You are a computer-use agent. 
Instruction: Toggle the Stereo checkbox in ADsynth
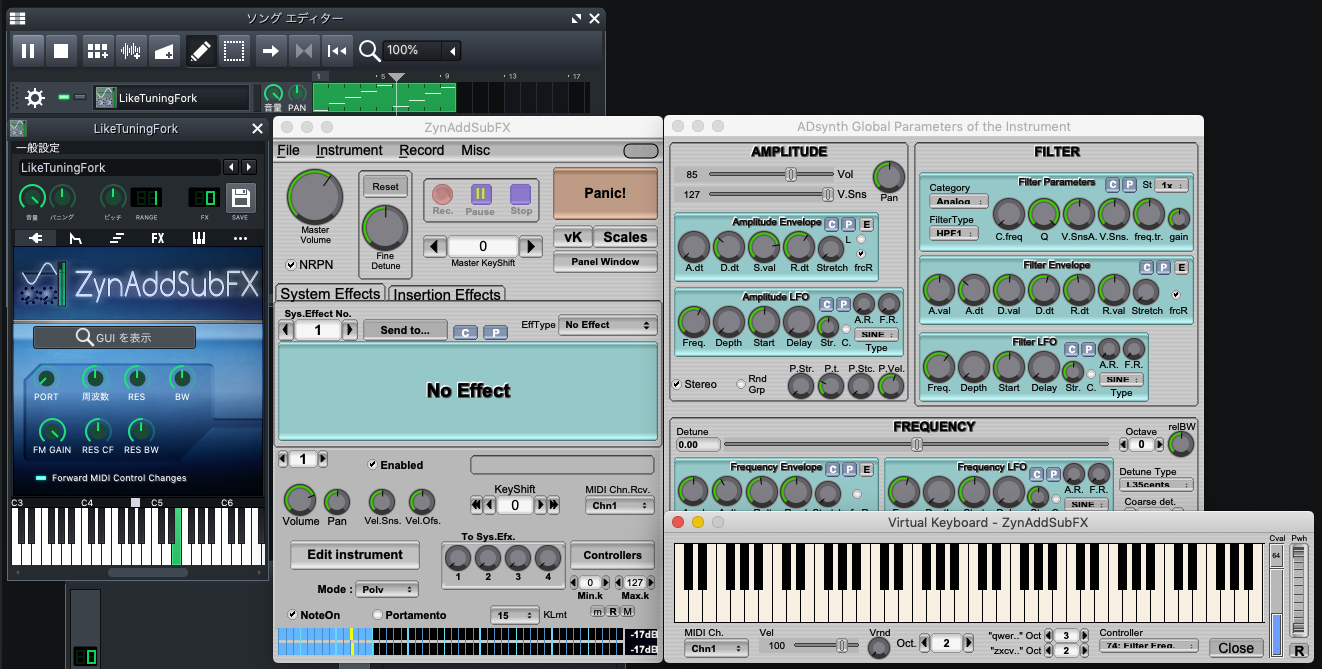point(677,384)
